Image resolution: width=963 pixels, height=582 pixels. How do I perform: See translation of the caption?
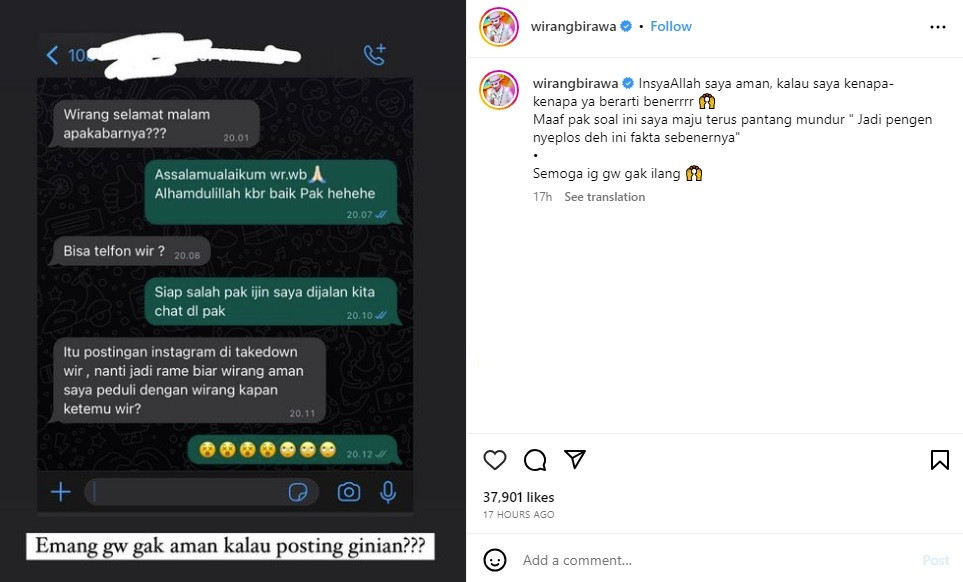tap(604, 197)
